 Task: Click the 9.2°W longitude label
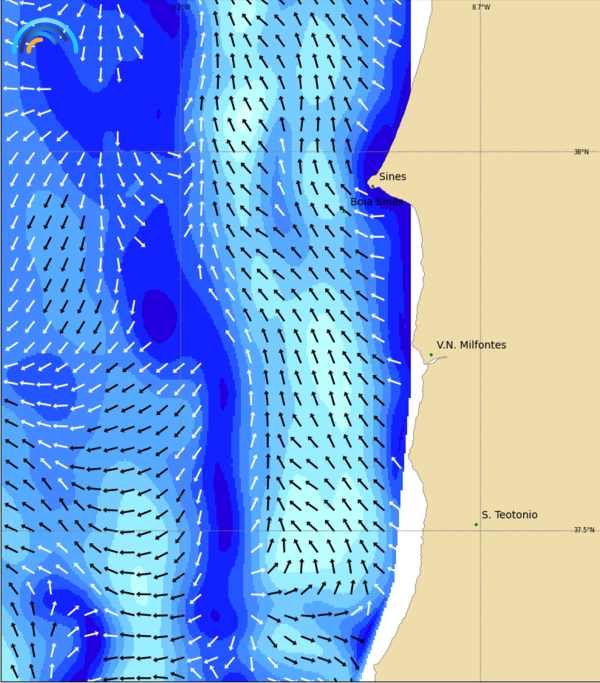(180, 7)
